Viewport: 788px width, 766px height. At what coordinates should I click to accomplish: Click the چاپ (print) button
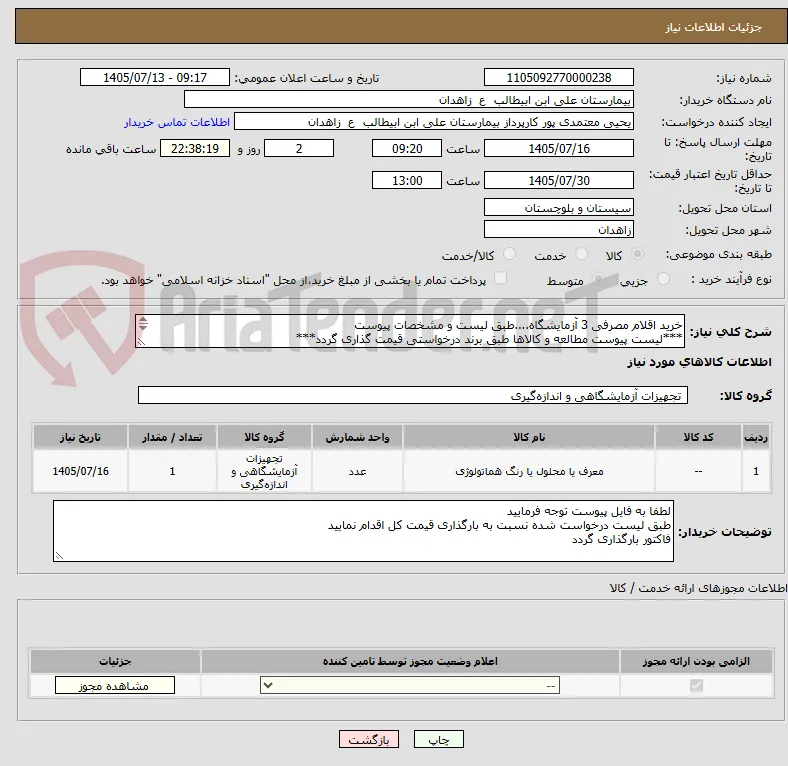438,739
